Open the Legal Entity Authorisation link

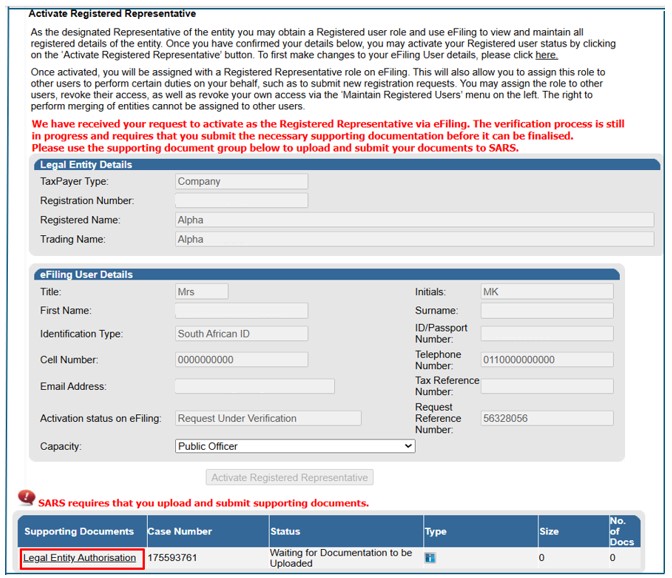[x=79, y=558]
